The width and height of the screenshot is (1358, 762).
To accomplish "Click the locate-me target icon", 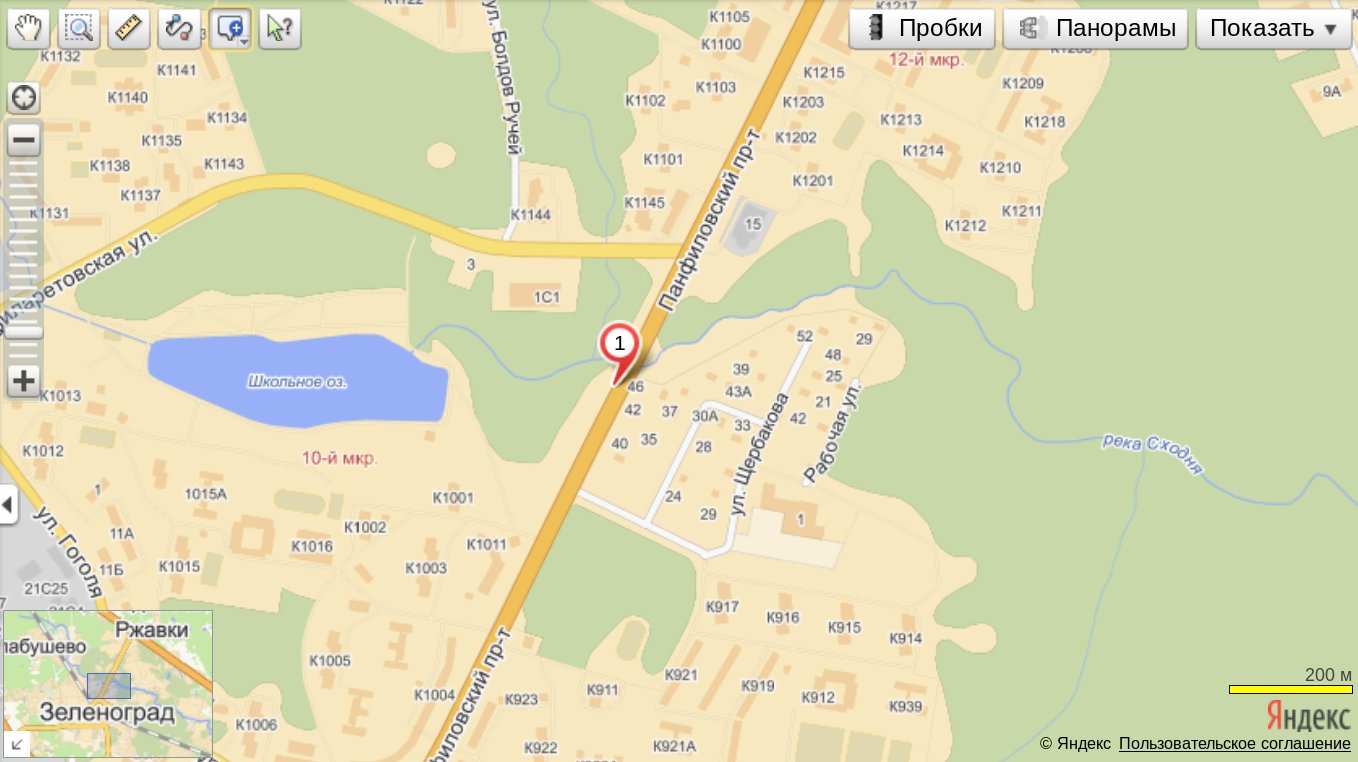I will tap(23, 99).
